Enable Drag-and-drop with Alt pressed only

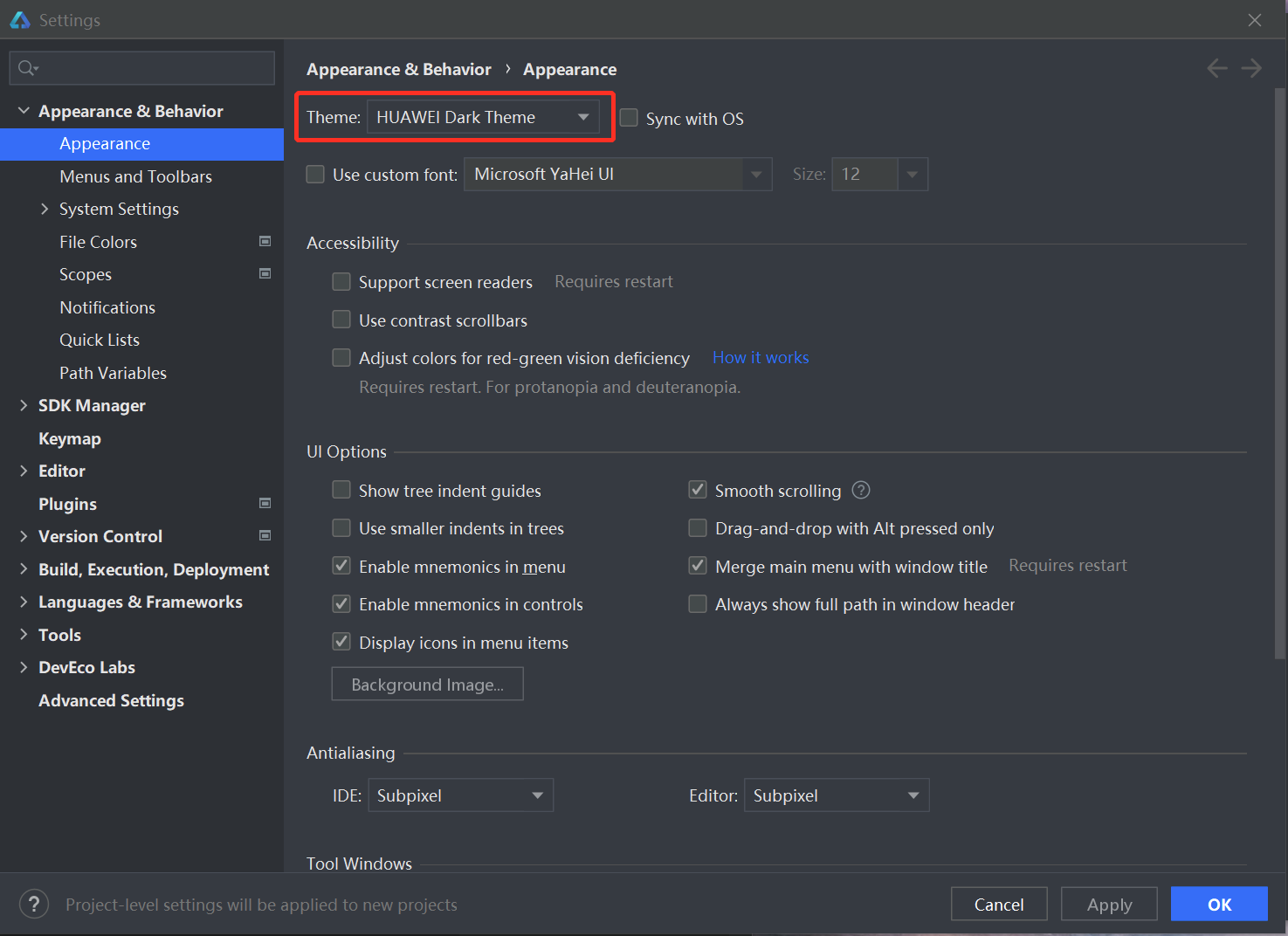pyautogui.click(x=698, y=528)
